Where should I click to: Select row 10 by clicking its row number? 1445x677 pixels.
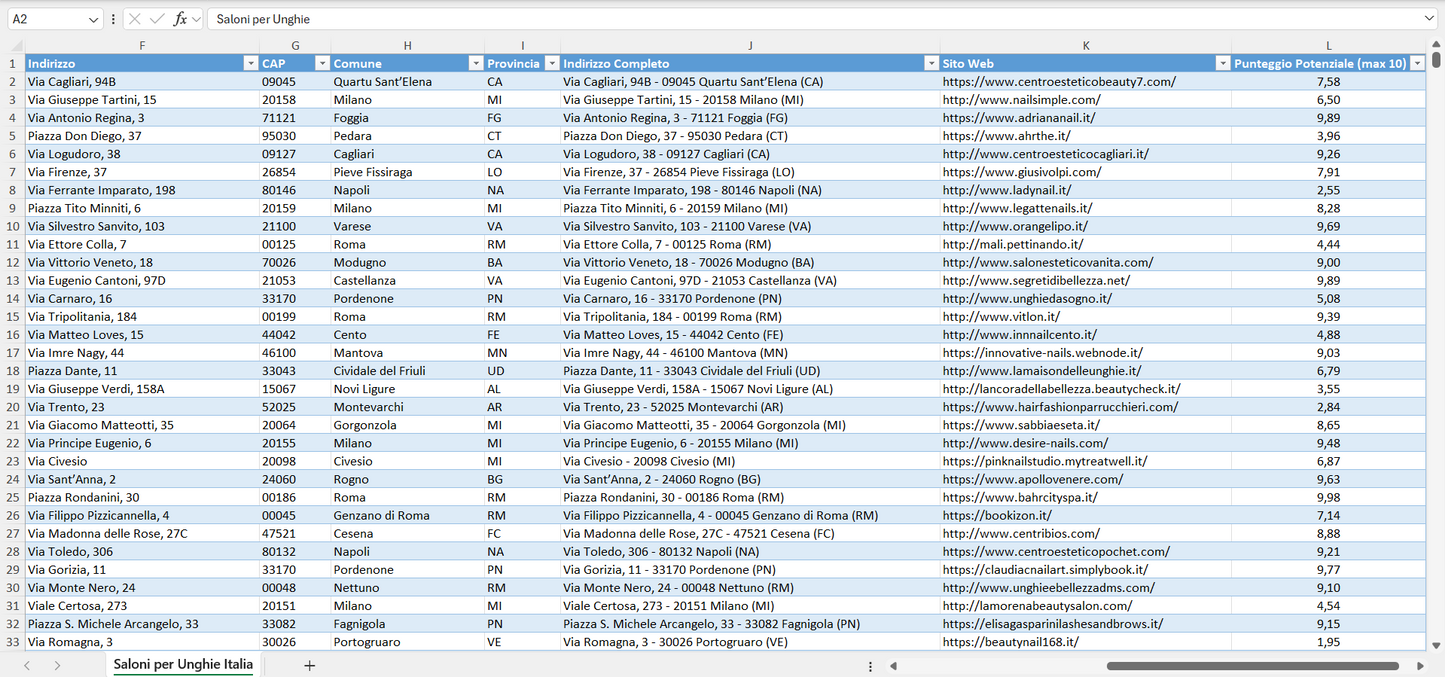14,226
